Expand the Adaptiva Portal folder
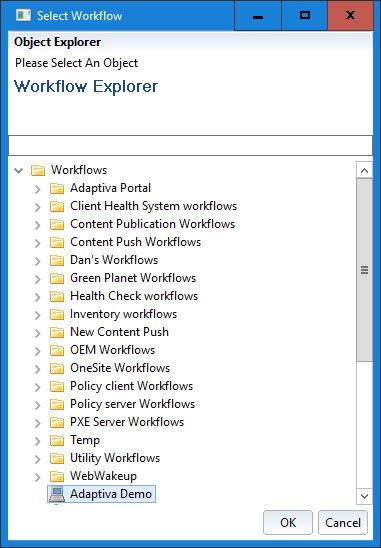Screen dimensions: 381x548 click(38, 189)
